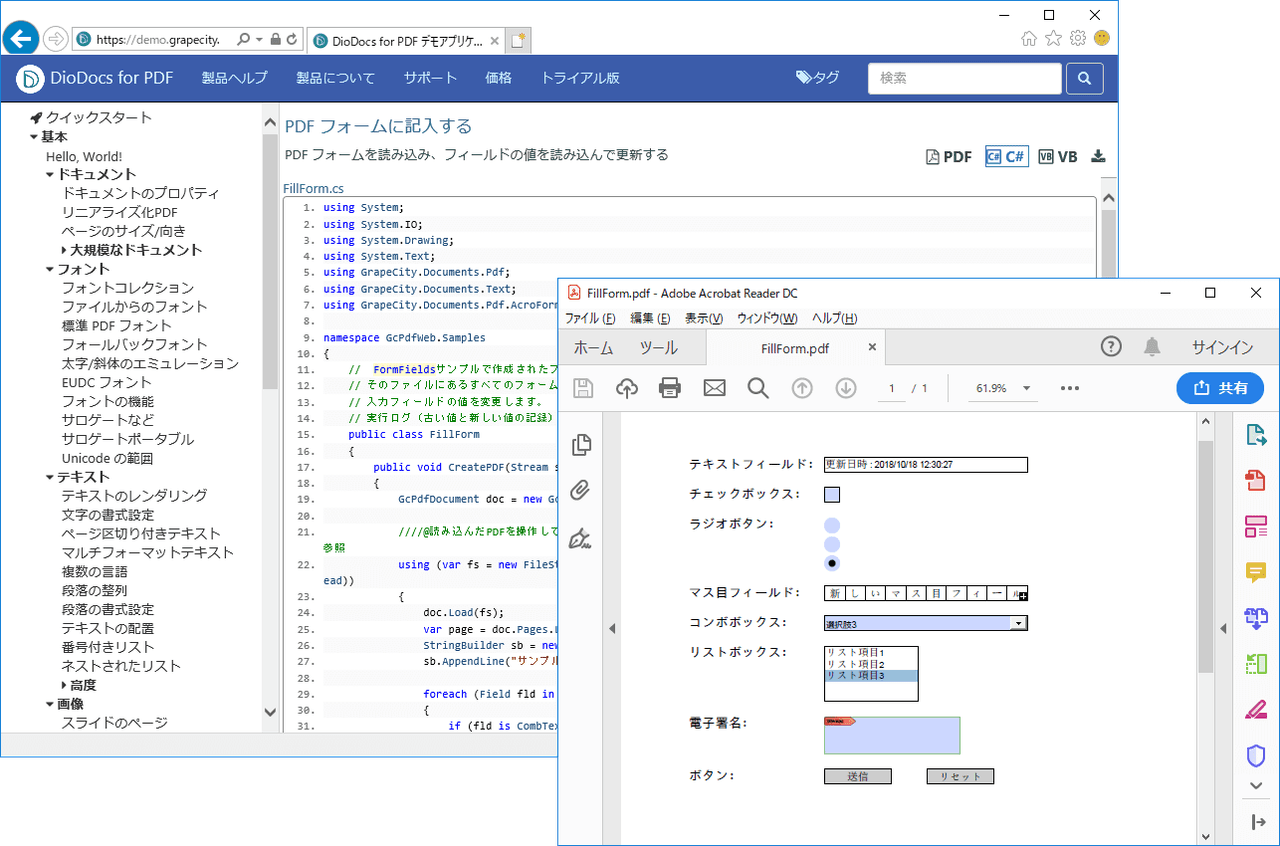
Task: Print the PDF with printer icon
Action: coord(670,388)
